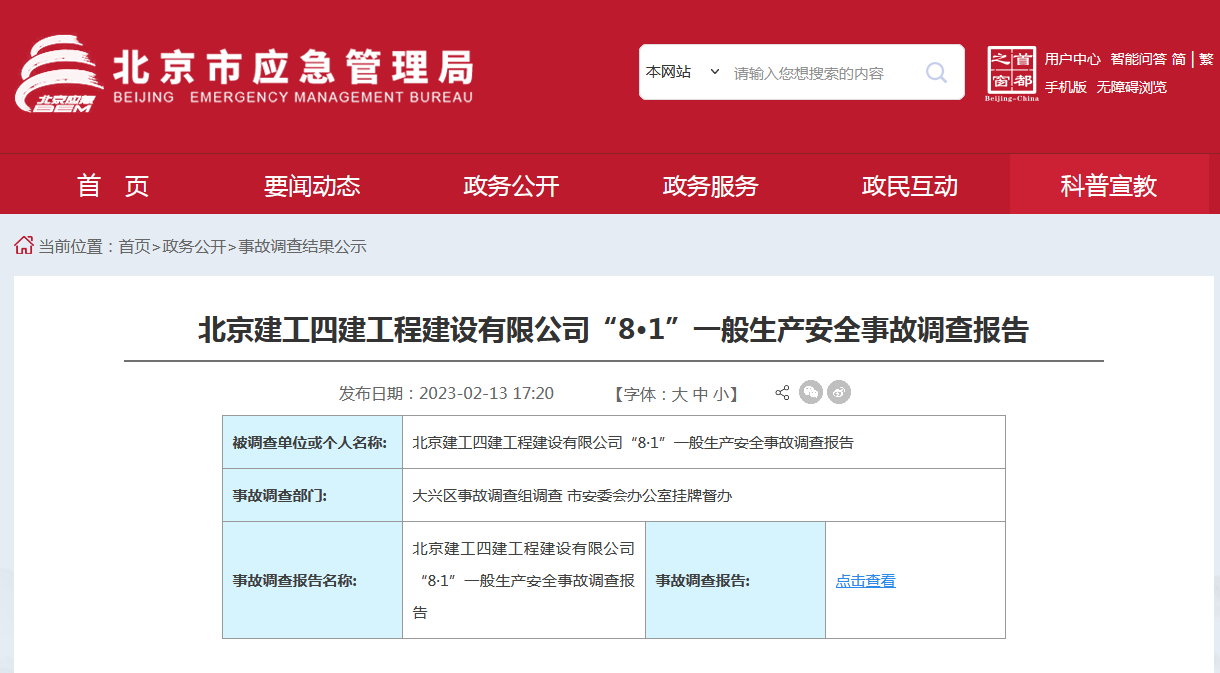The height and width of the screenshot is (673, 1220).
Task: Click the share icon beside font size
Action: pyautogui.click(x=782, y=393)
